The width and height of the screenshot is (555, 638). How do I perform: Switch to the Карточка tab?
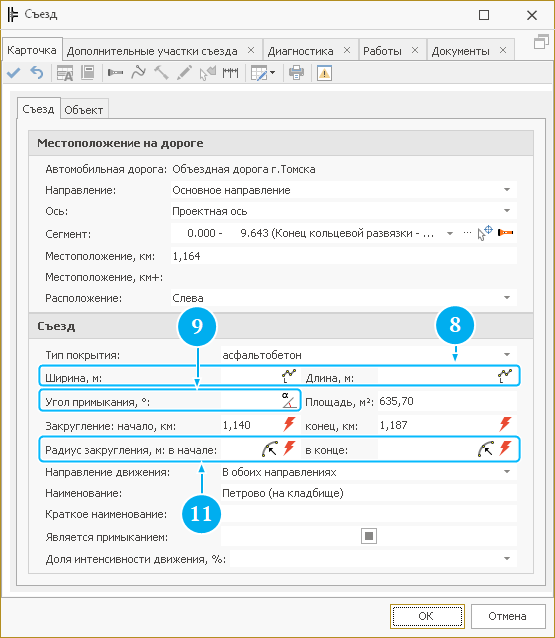coord(32,50)
